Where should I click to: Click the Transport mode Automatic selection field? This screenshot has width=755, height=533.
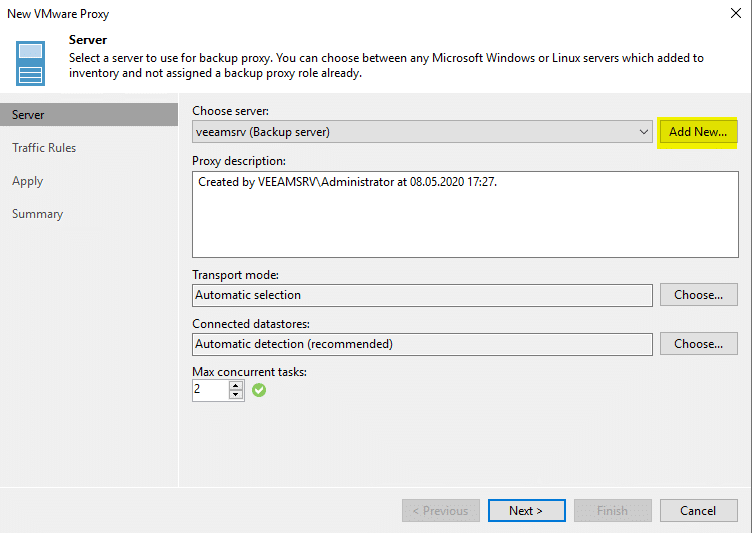pyautogui.click(x=422, y=295)
